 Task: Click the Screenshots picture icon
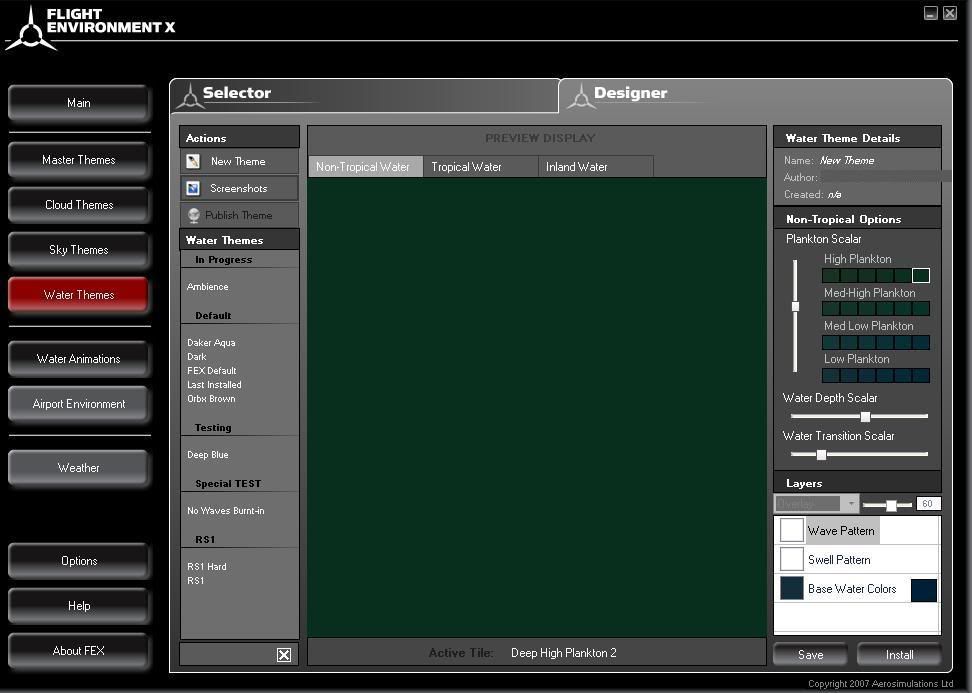(193, 188)
